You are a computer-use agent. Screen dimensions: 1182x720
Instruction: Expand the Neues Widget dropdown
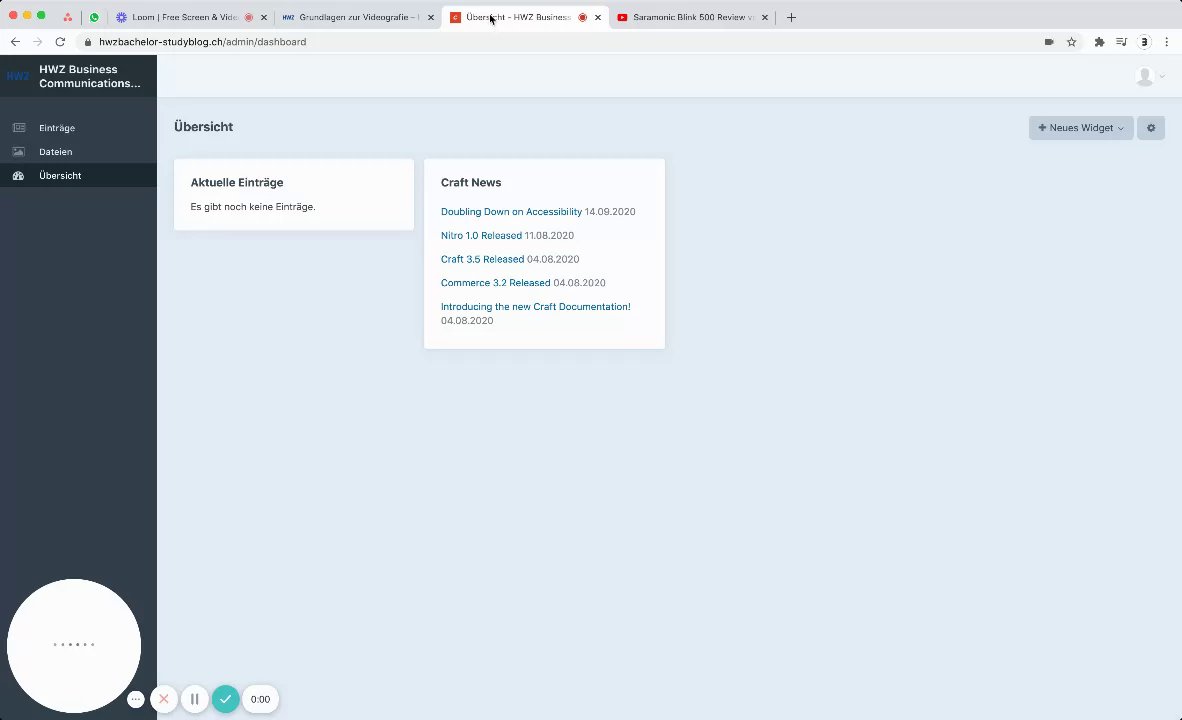tap(1081, 128)
